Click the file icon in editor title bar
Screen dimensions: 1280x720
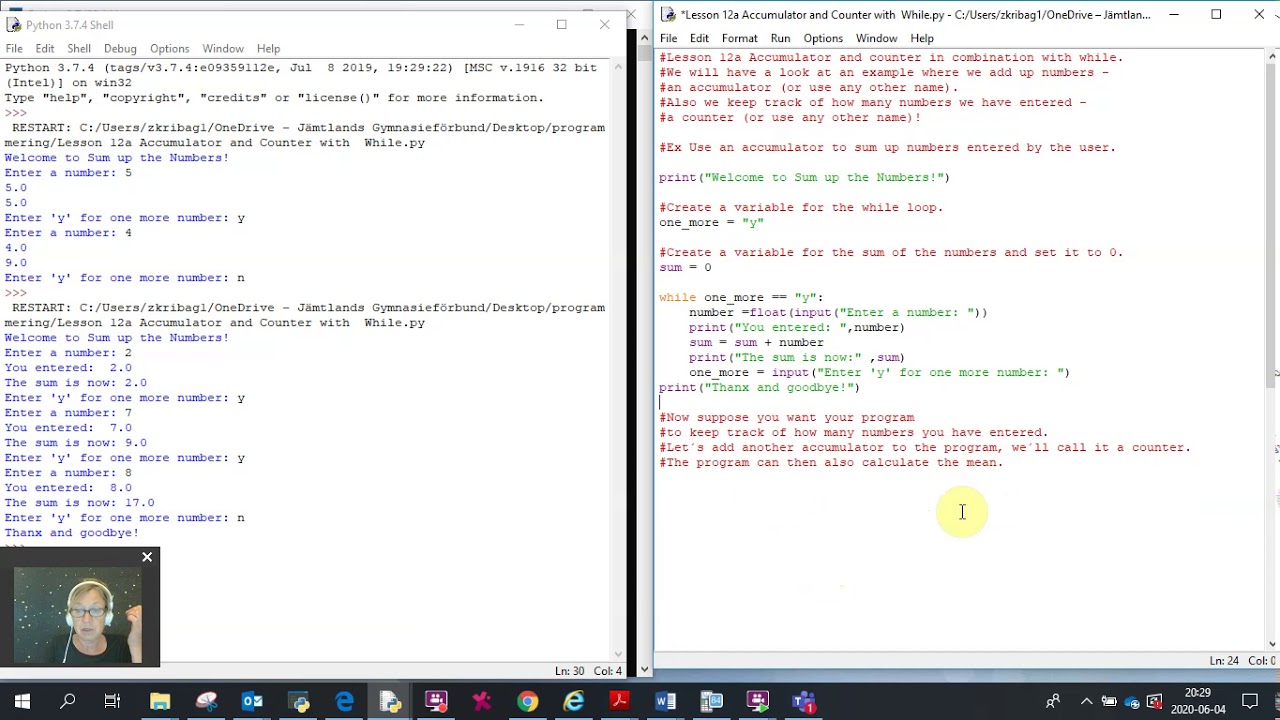pos(667,14)
